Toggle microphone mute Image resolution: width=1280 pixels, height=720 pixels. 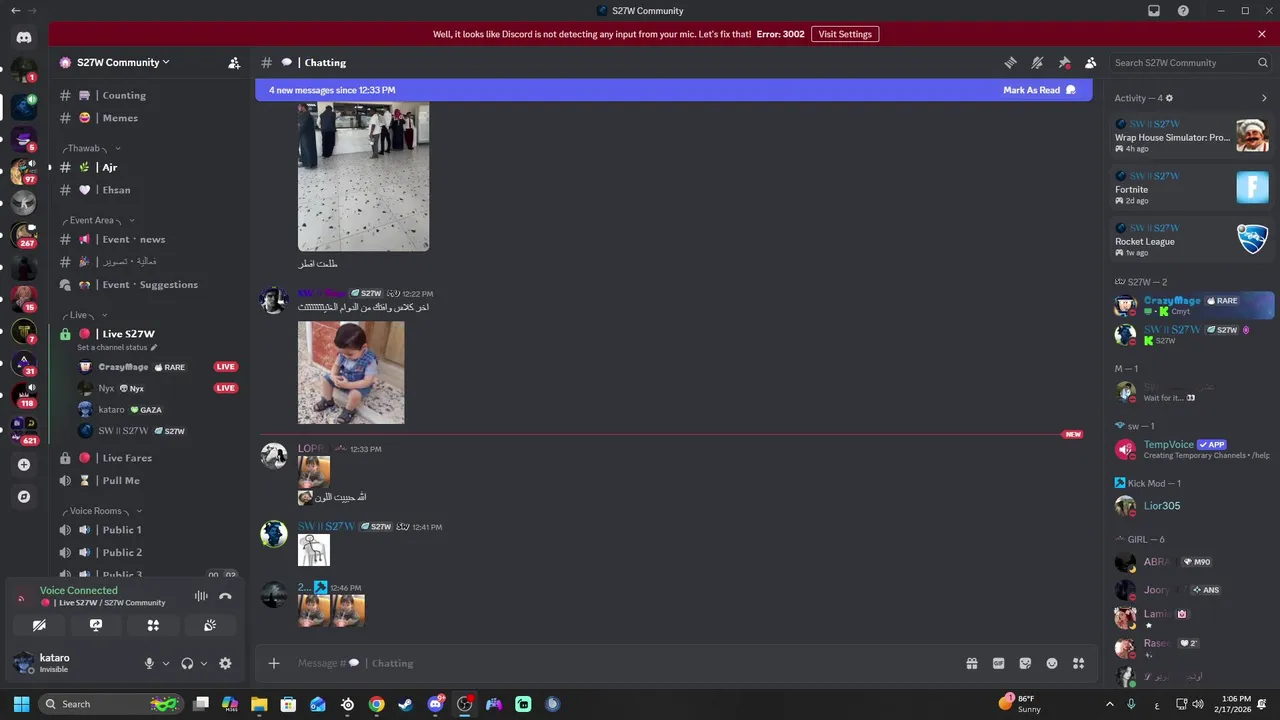(149, 663)
